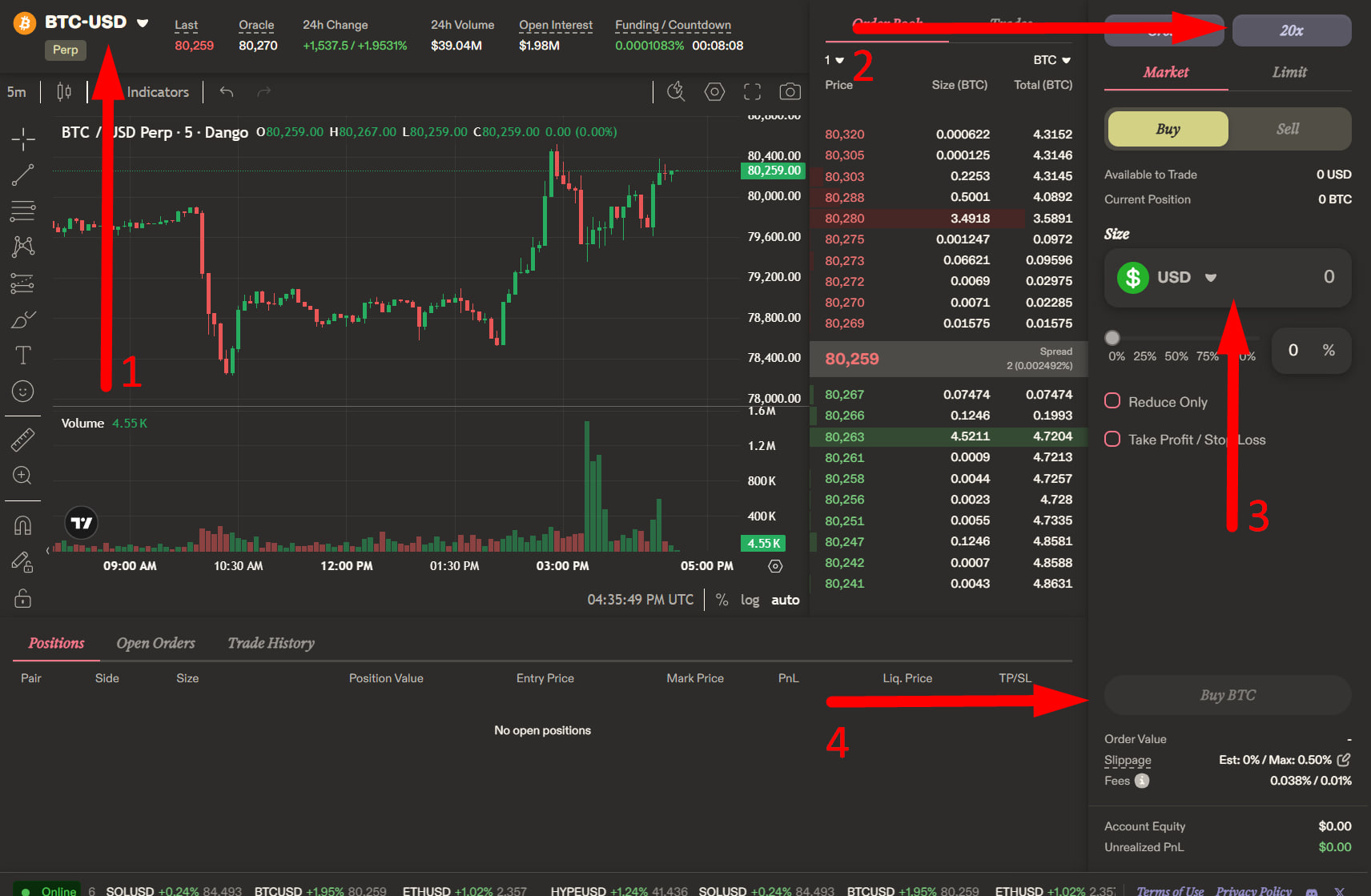The height and width of the screenshot is (896, 1371).
Task: Click the Perp badge under BTC-USD
Action: point(66,50)
